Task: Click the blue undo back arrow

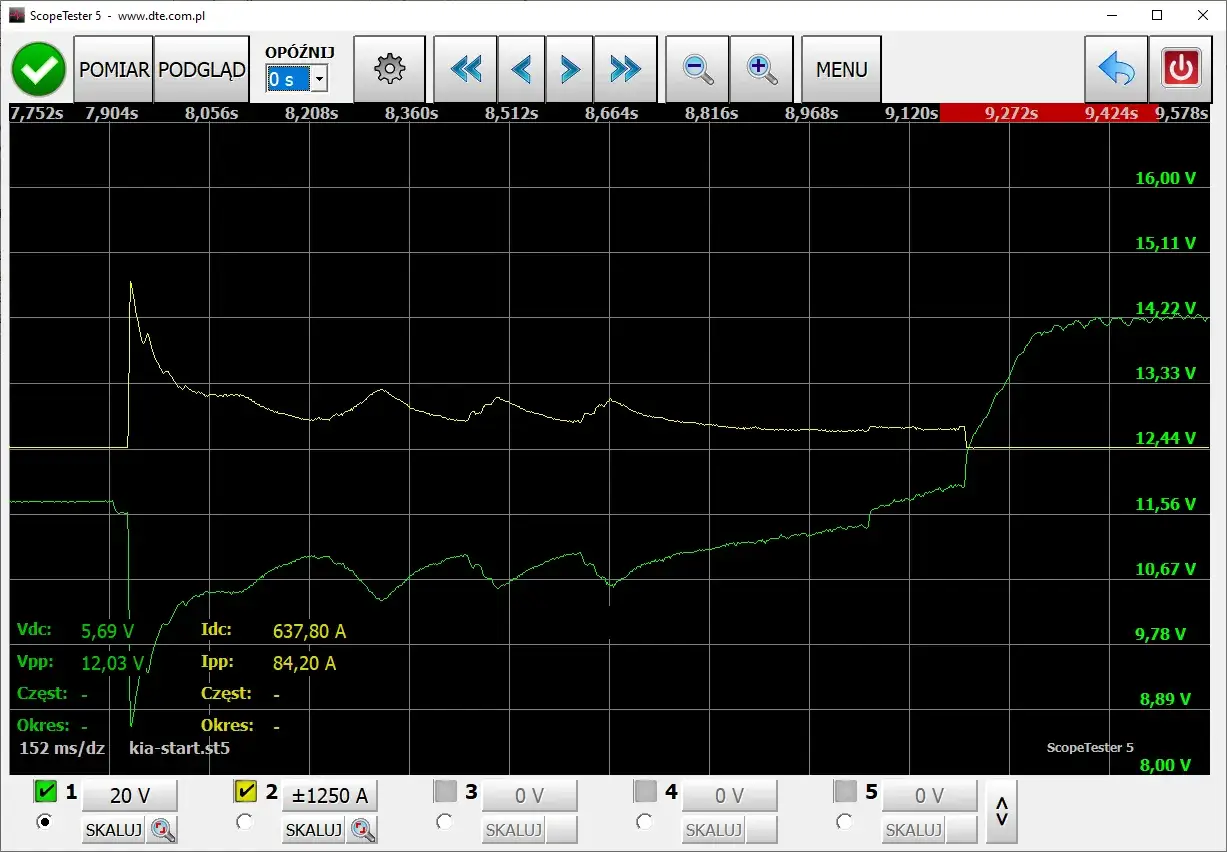Action: (1116, 69)
